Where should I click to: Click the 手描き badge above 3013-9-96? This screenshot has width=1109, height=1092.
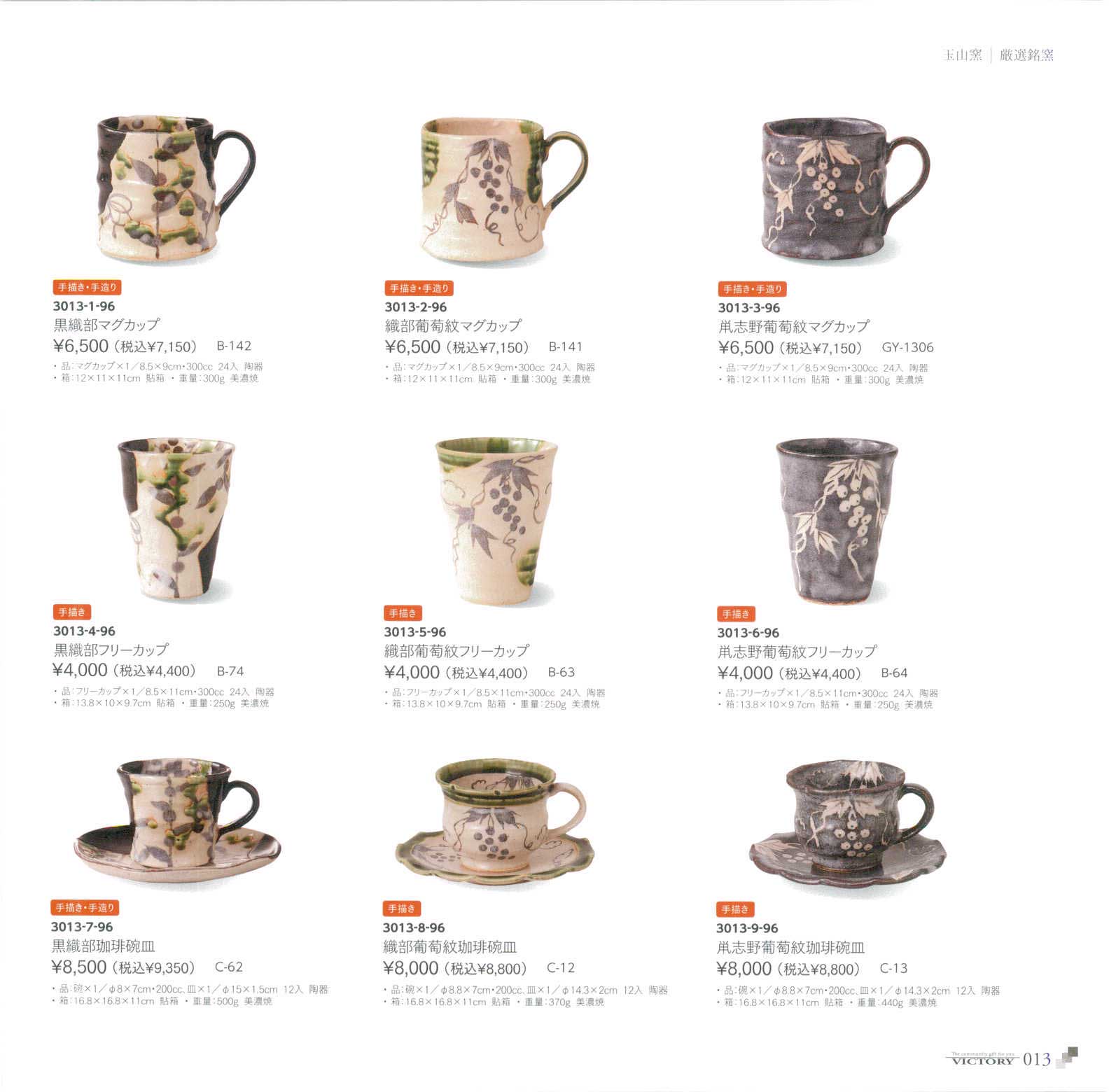(x=735, y=909)
